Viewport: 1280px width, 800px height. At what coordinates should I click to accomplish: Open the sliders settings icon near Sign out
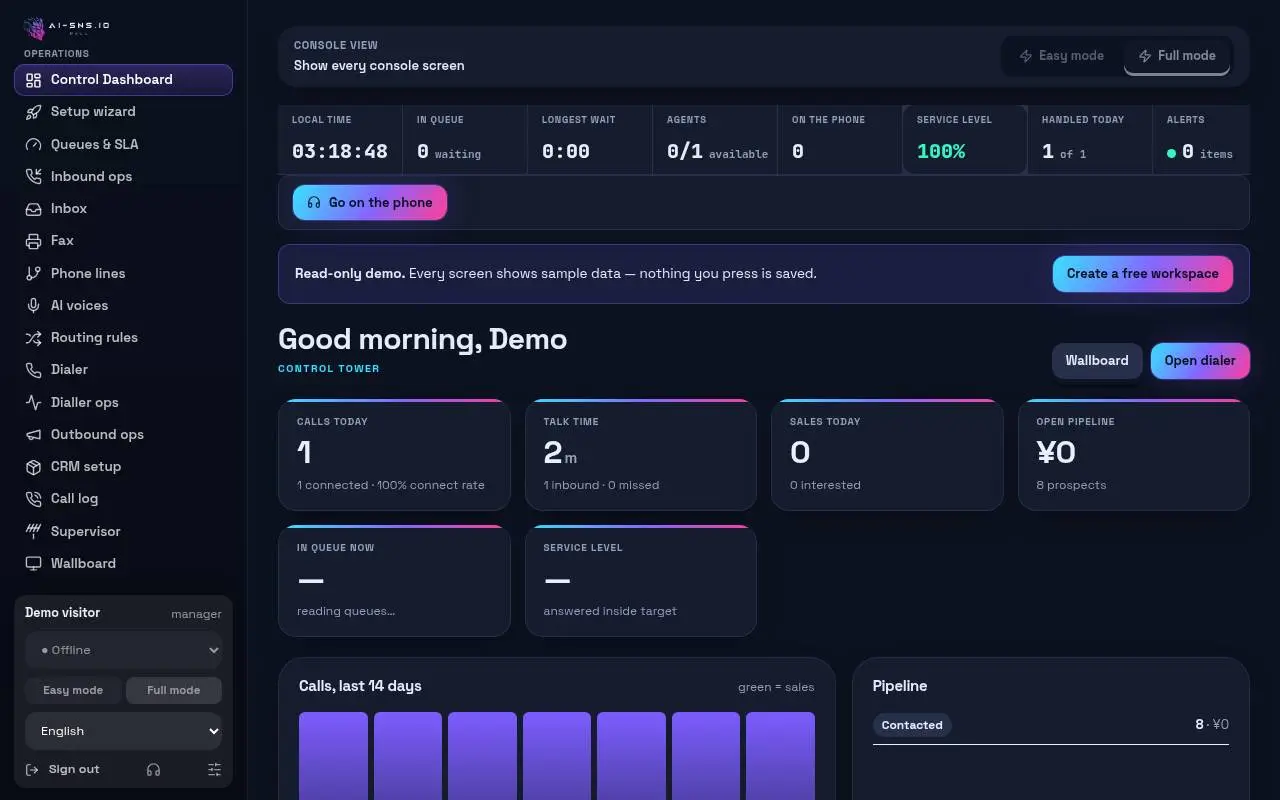[214, 769]
